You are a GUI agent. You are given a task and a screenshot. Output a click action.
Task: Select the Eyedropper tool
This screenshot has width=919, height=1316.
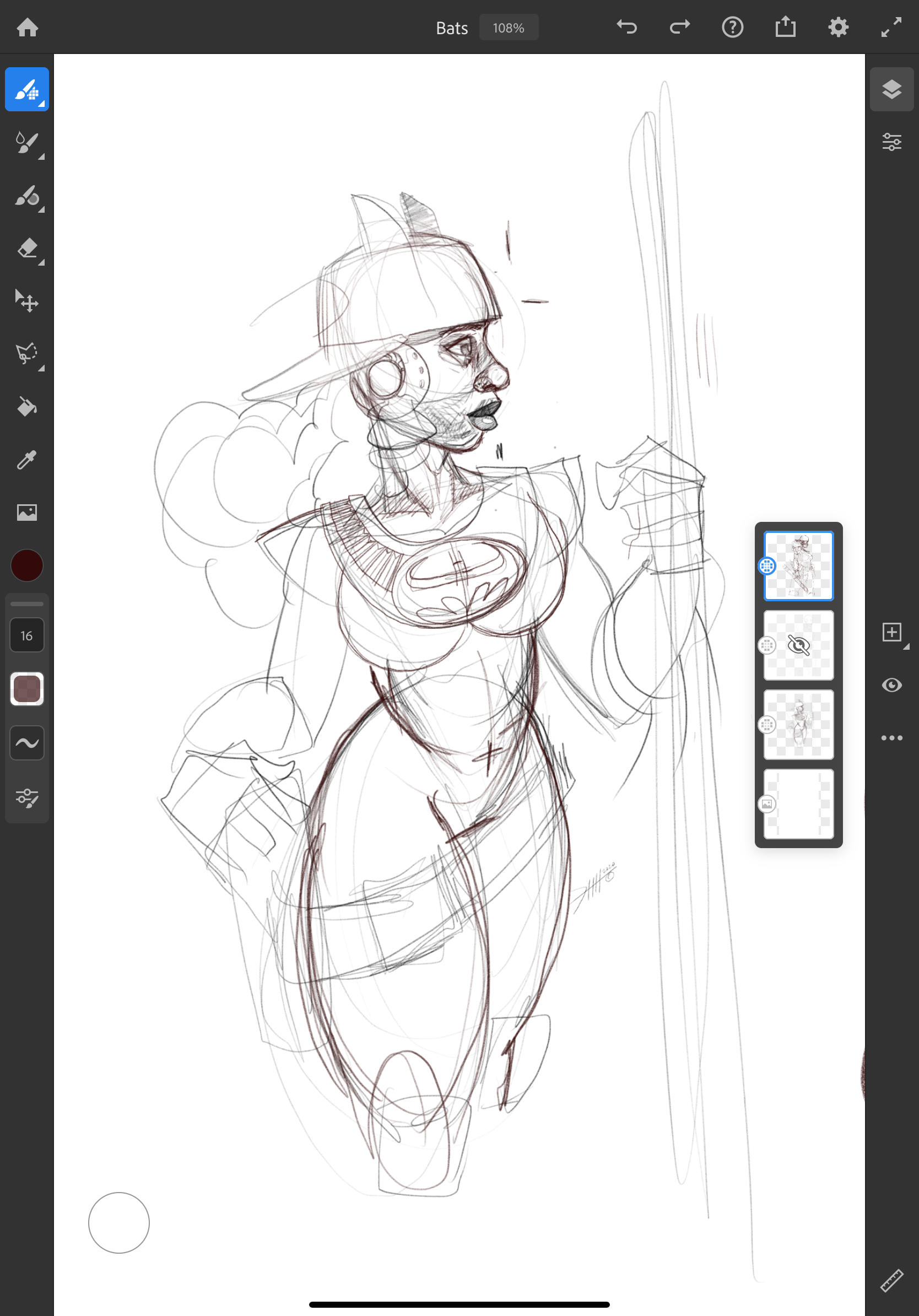click(x=27, y=460)
